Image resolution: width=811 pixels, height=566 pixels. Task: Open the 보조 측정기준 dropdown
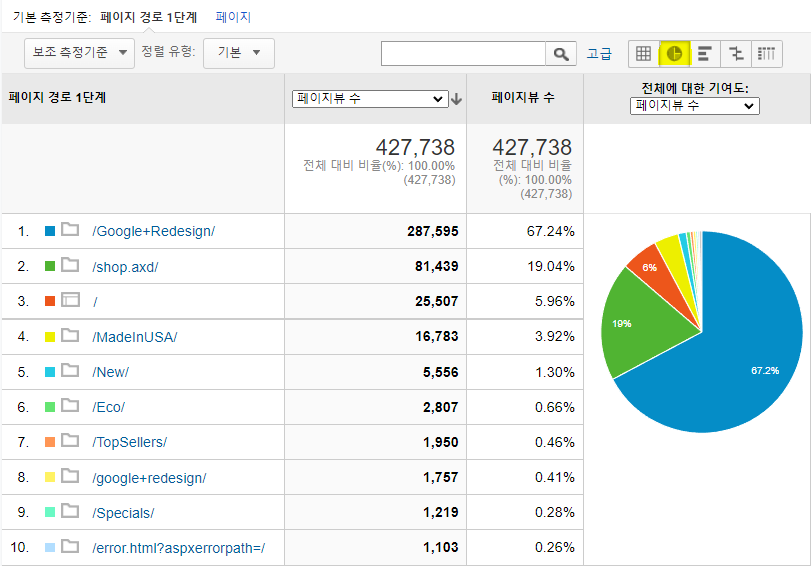(x=80, y=53)
